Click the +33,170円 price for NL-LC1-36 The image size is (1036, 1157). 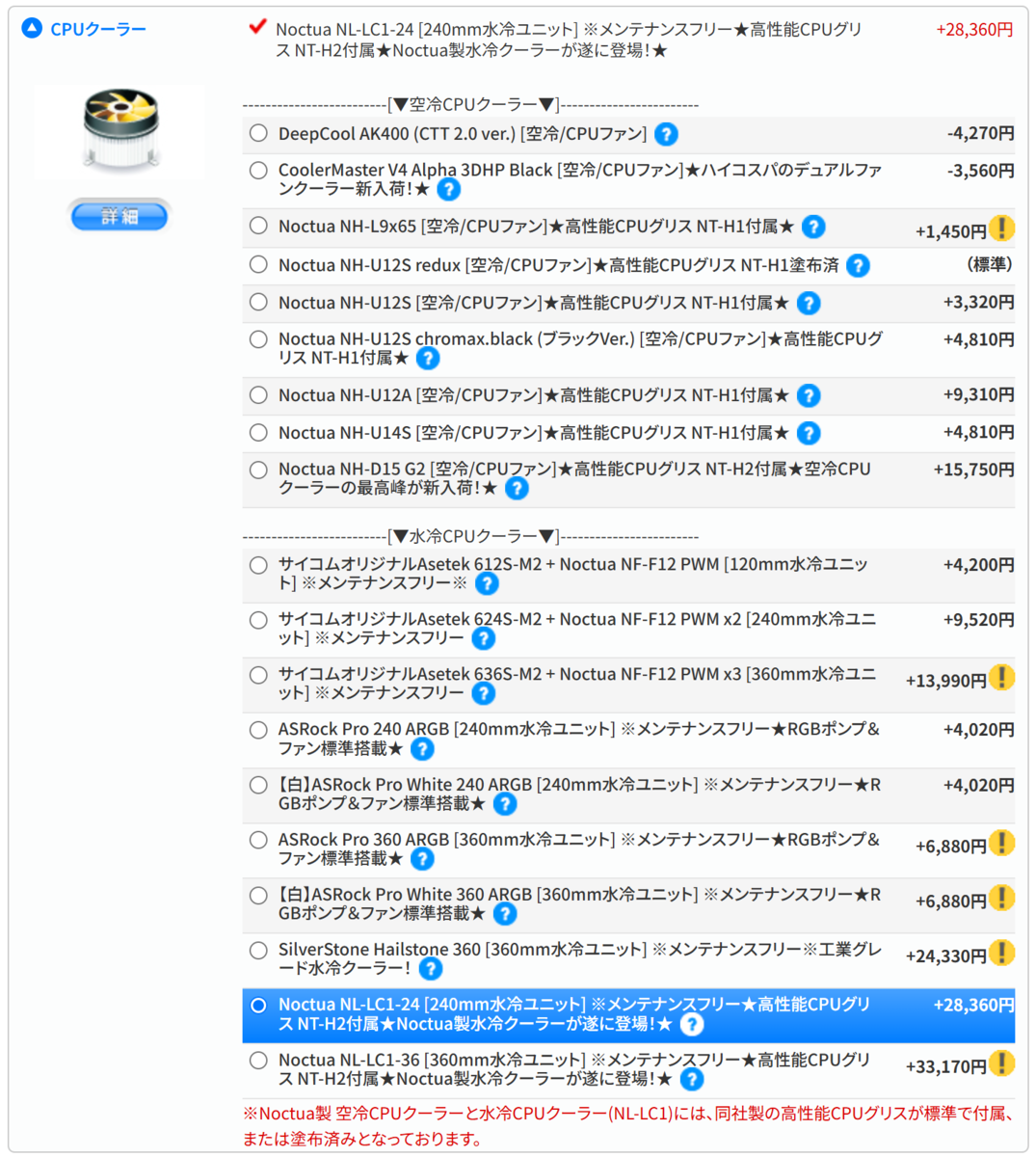945,1066
